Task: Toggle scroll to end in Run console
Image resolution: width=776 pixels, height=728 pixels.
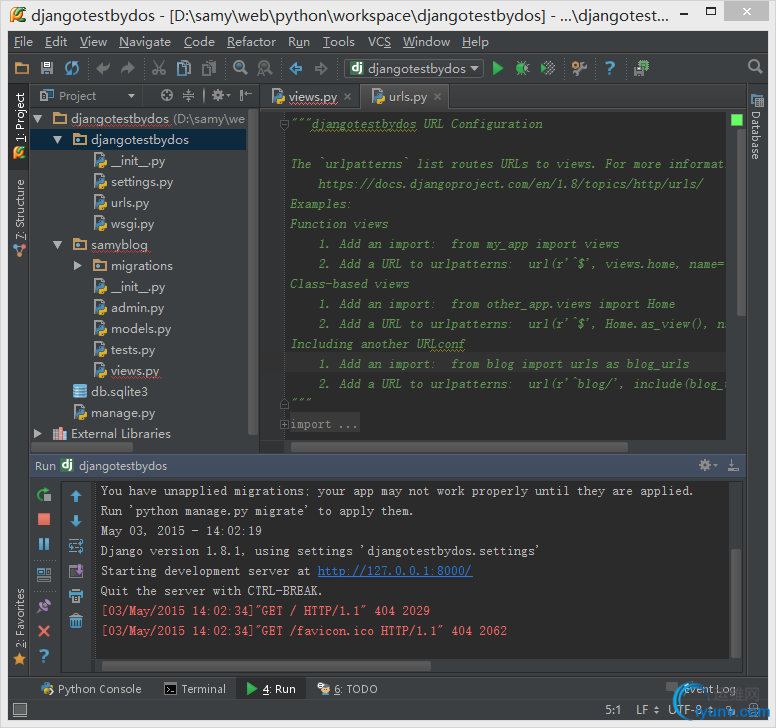Action: [76, 571]
